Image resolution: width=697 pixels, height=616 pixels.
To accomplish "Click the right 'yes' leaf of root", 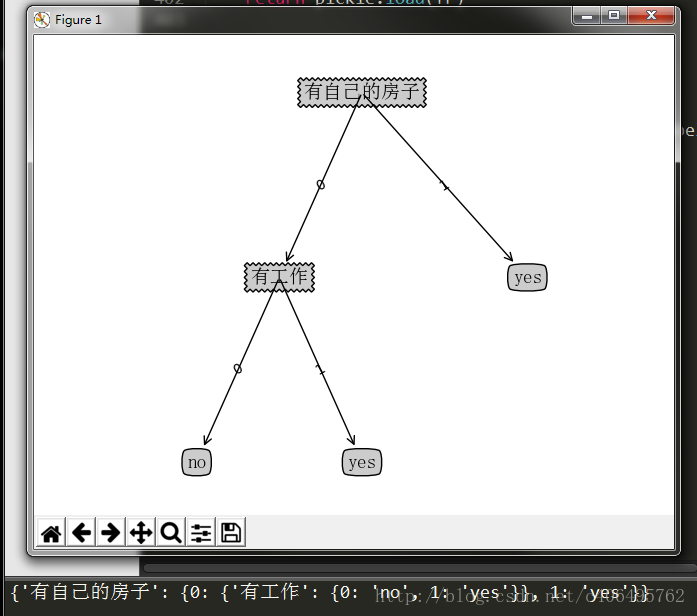I will pyautogui.click(x=527, y=277).
